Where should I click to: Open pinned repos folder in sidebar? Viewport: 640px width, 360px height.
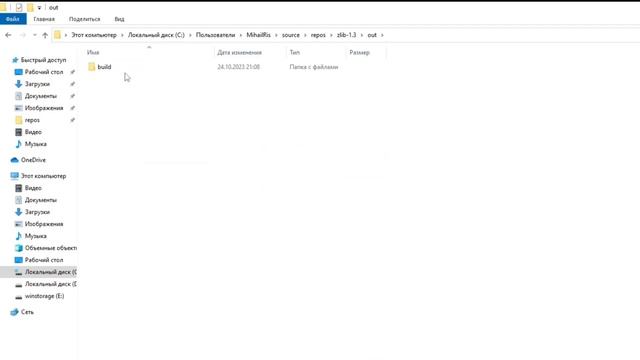(32, 120)
